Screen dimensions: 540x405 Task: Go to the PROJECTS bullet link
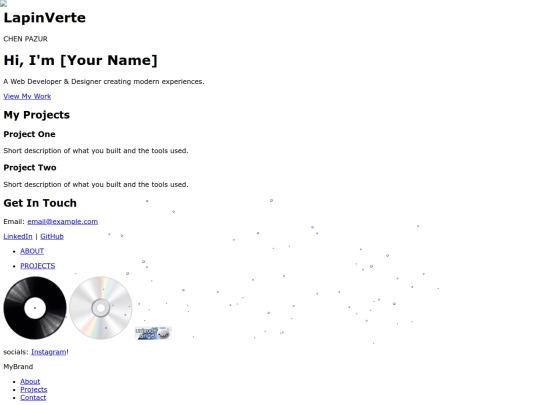point(38,266)
